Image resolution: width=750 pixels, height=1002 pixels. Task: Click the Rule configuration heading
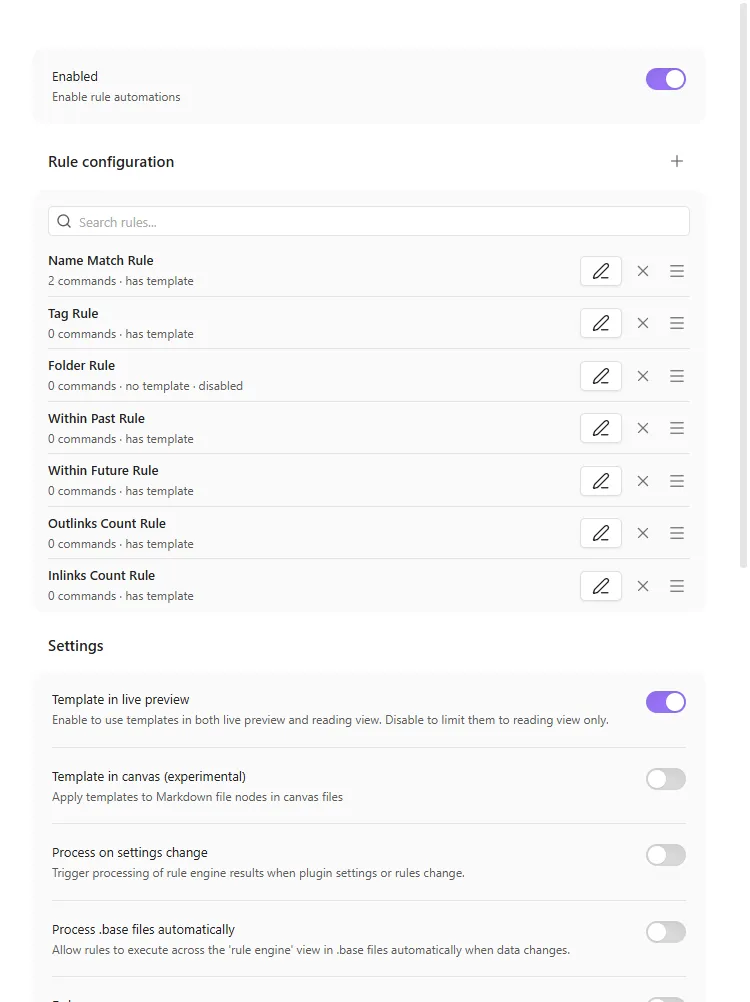[111, 162]
